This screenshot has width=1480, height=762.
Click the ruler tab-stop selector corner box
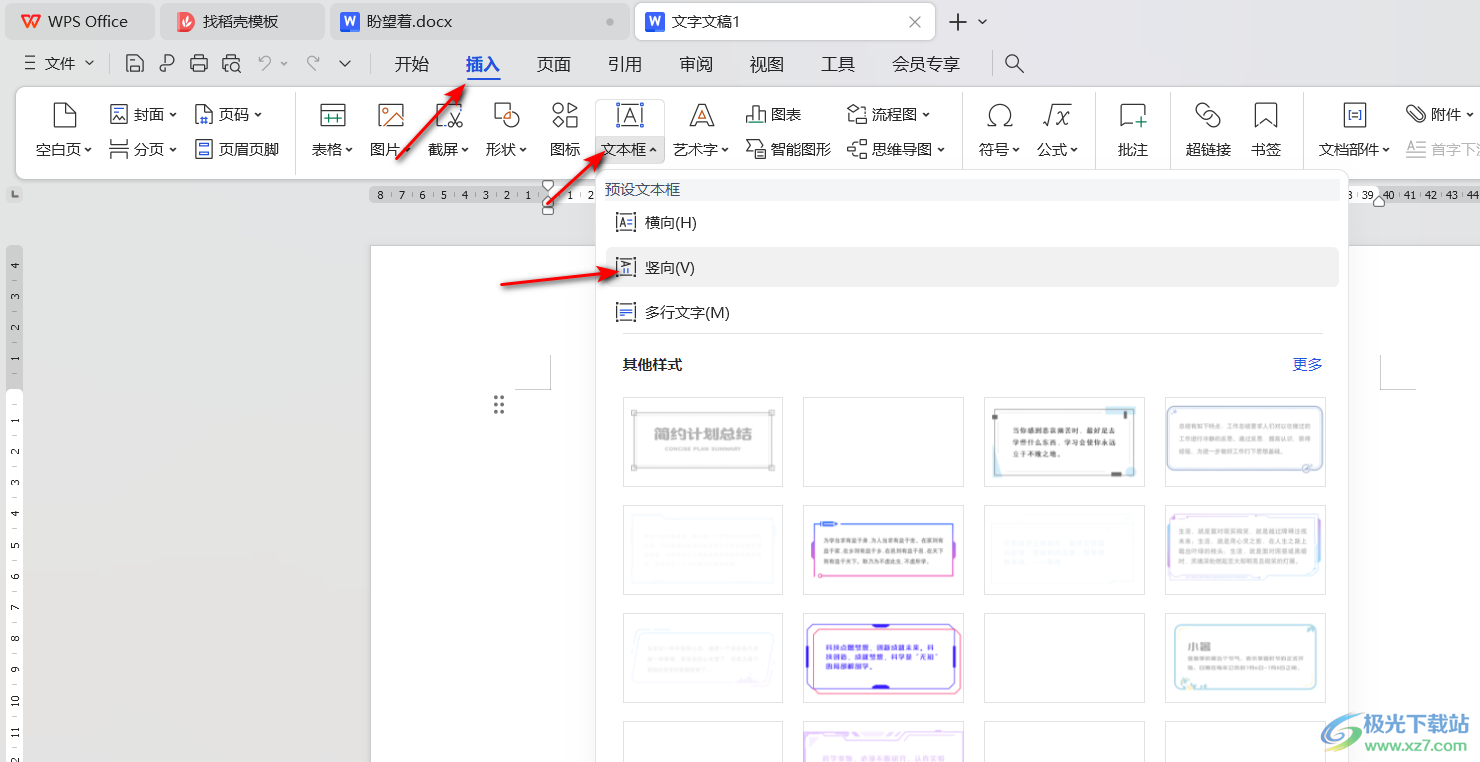(14, 194)
